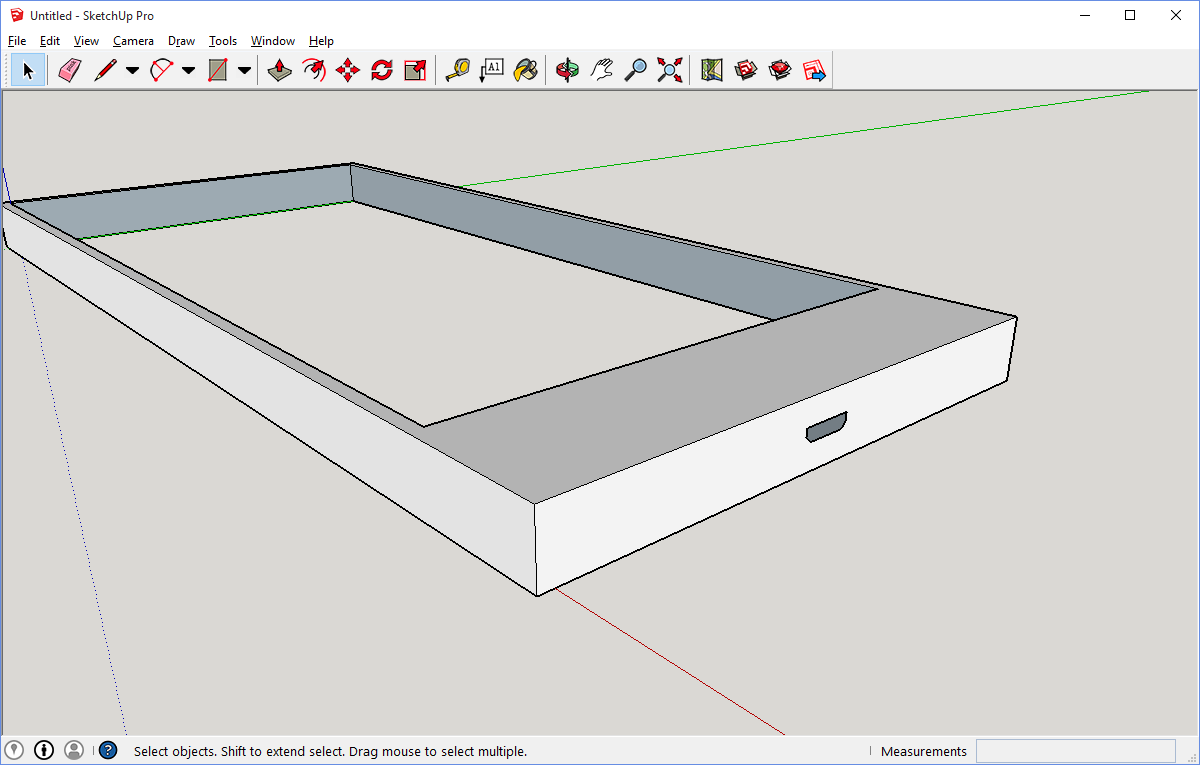
Task: Toggle the Instructor help question icon
Action: tap(108, 750)
